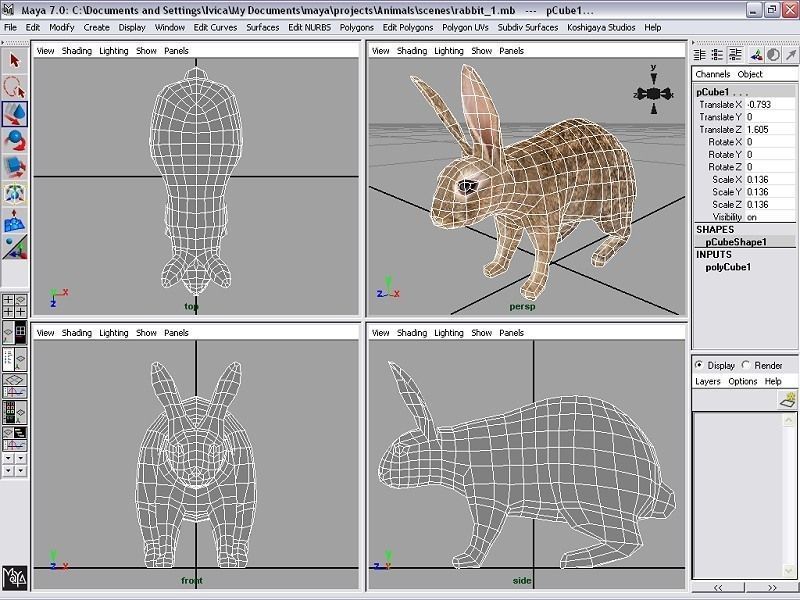Select the Scale tool cube icon

tap(14, 167)
